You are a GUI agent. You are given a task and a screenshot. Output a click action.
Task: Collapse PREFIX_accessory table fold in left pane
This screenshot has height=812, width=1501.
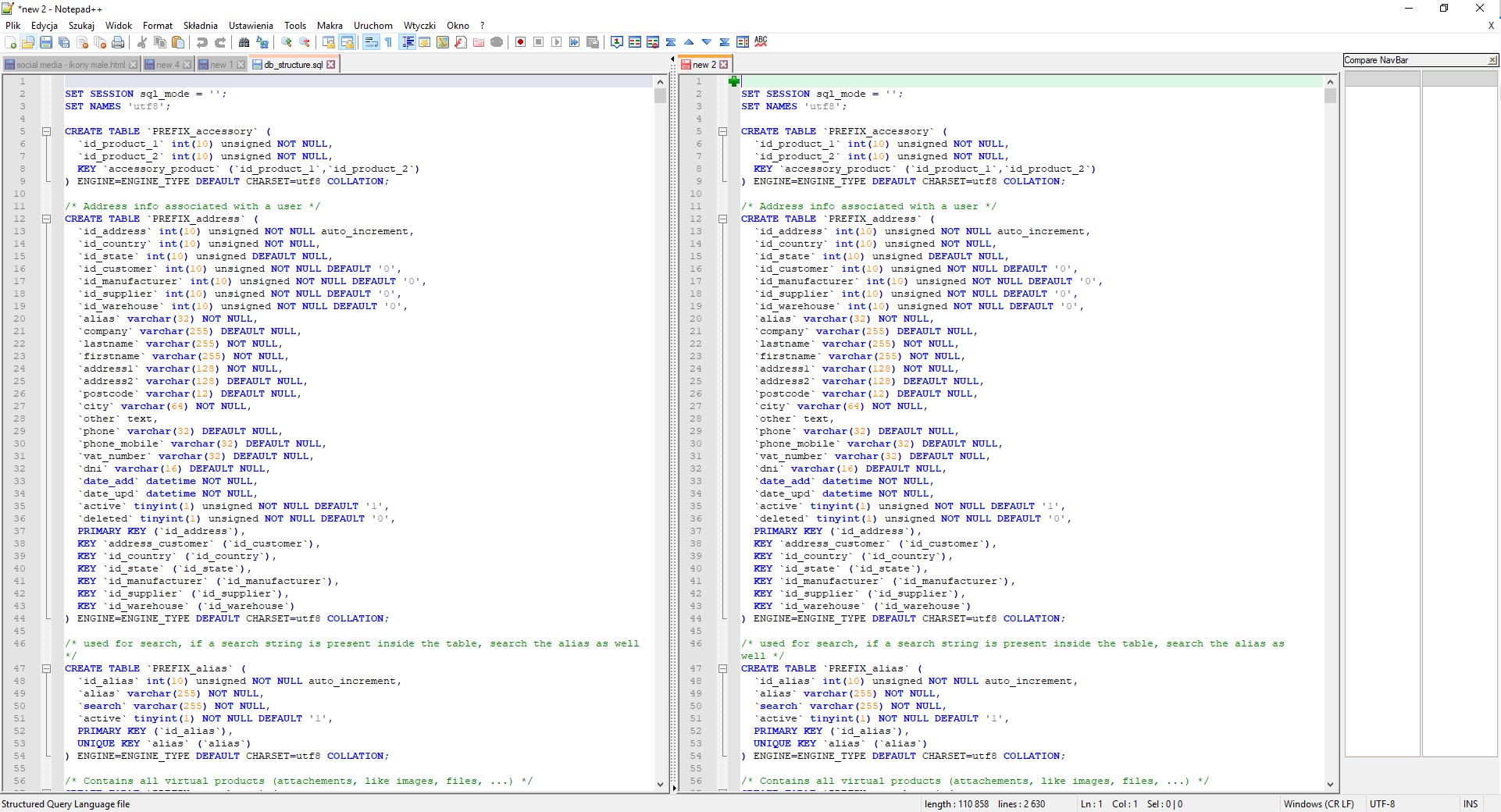point(46,131)
